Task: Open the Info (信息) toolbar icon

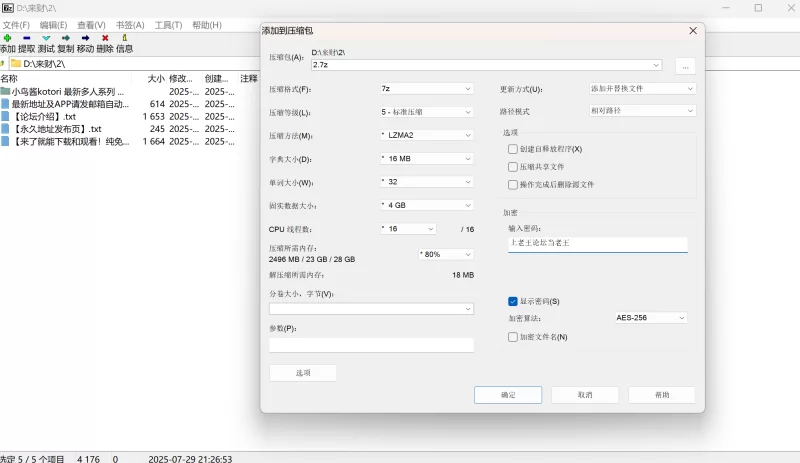Action: (124, 38)
